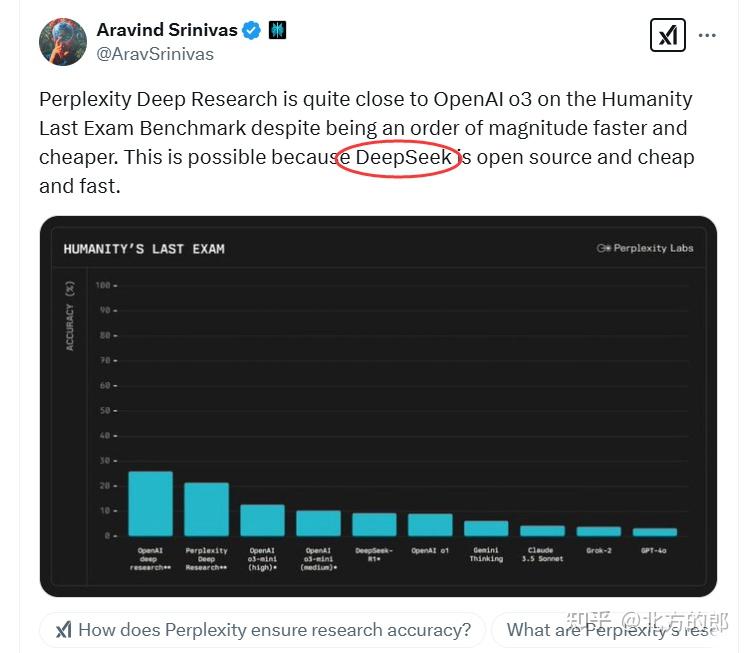Image resolution: width=748 pixels, height=653 pixels.
Task: Select the "What are Perplexity's" suggestion chip
Action: [x=610, y=630]
